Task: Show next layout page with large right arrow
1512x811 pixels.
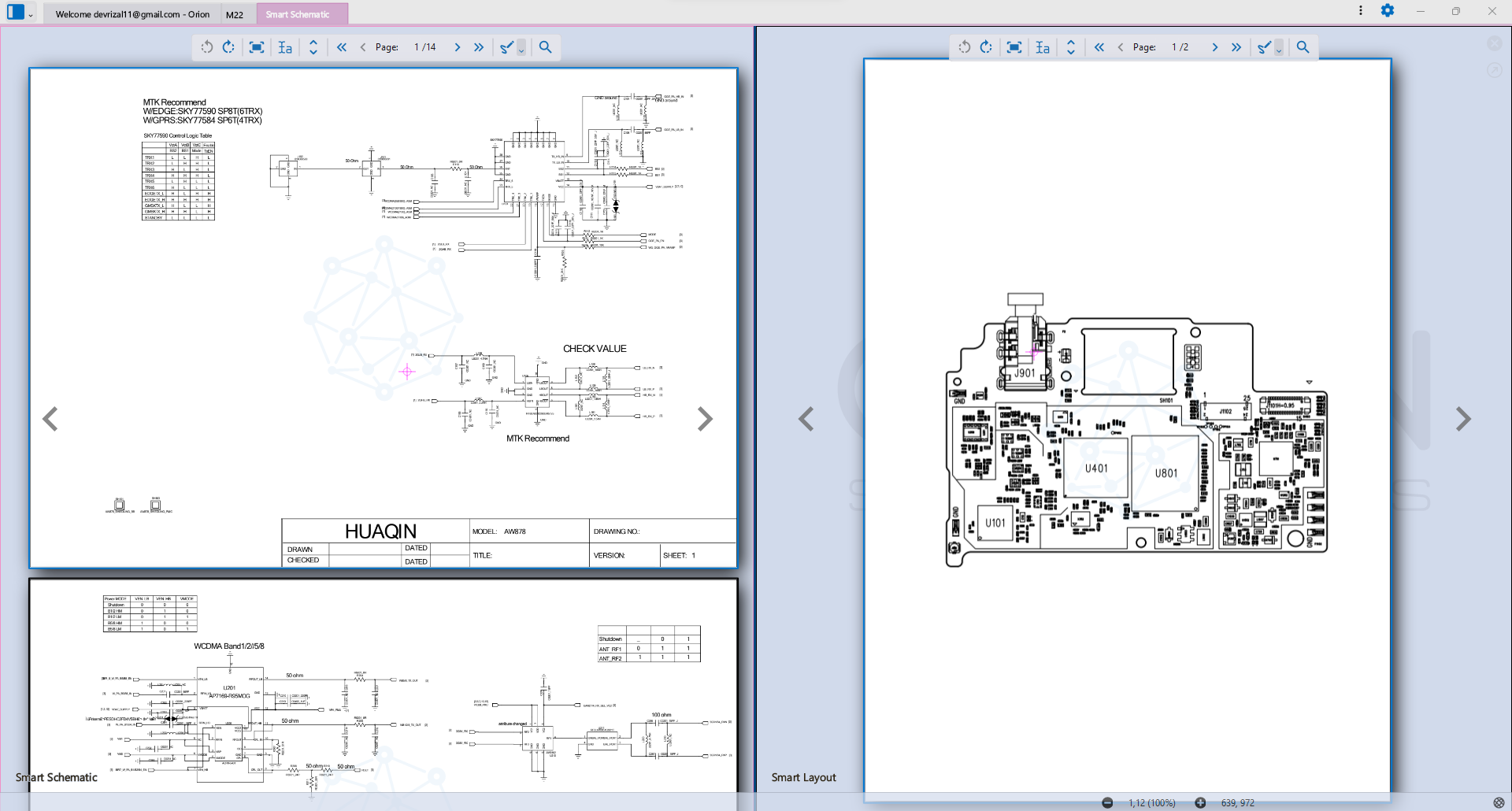Action: tap(1463, 419)
